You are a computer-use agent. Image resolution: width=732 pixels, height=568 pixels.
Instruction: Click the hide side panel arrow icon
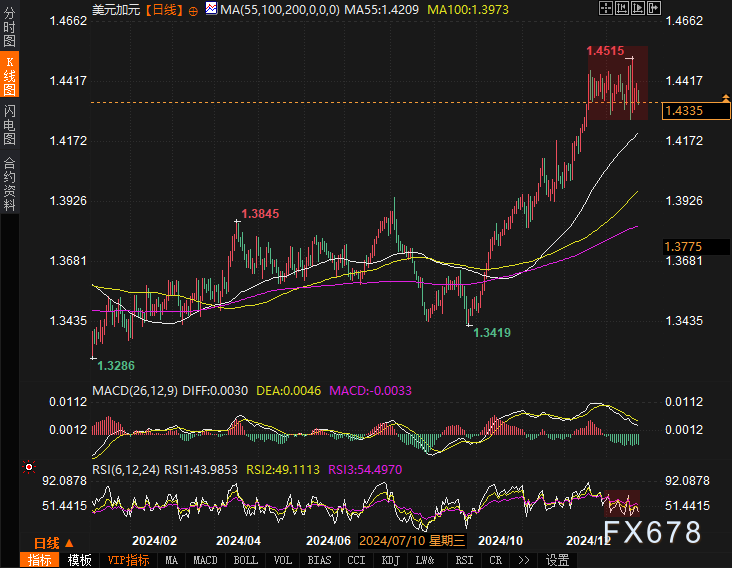654,8
